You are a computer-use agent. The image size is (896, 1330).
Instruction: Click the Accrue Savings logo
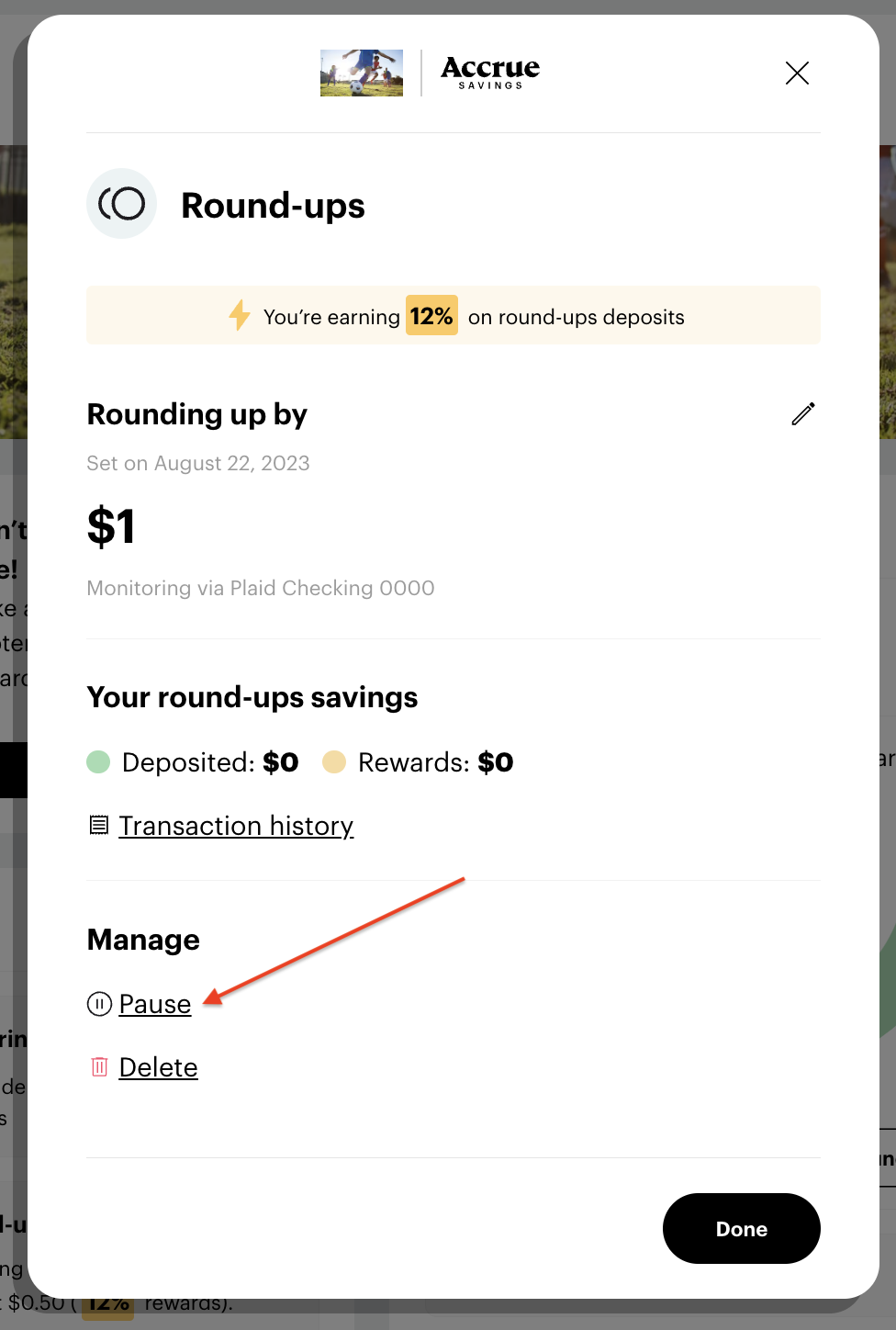tap(490, 73)
